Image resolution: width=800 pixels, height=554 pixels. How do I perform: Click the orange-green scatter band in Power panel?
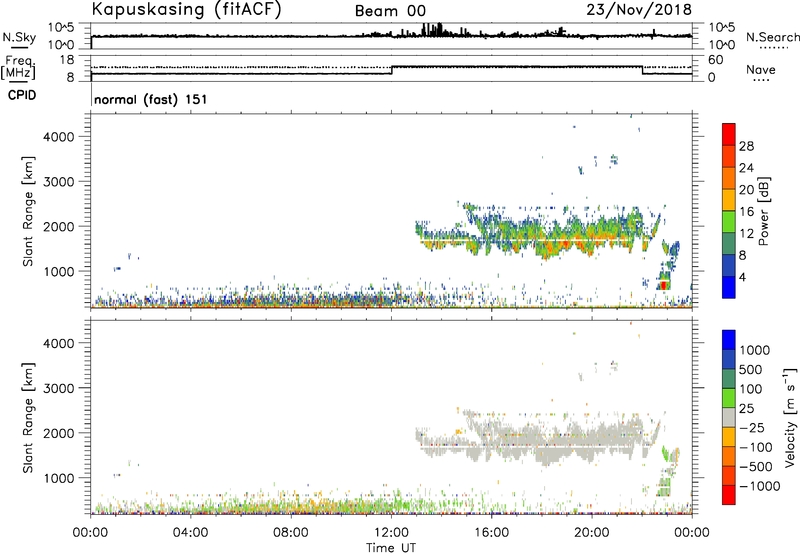536,232
